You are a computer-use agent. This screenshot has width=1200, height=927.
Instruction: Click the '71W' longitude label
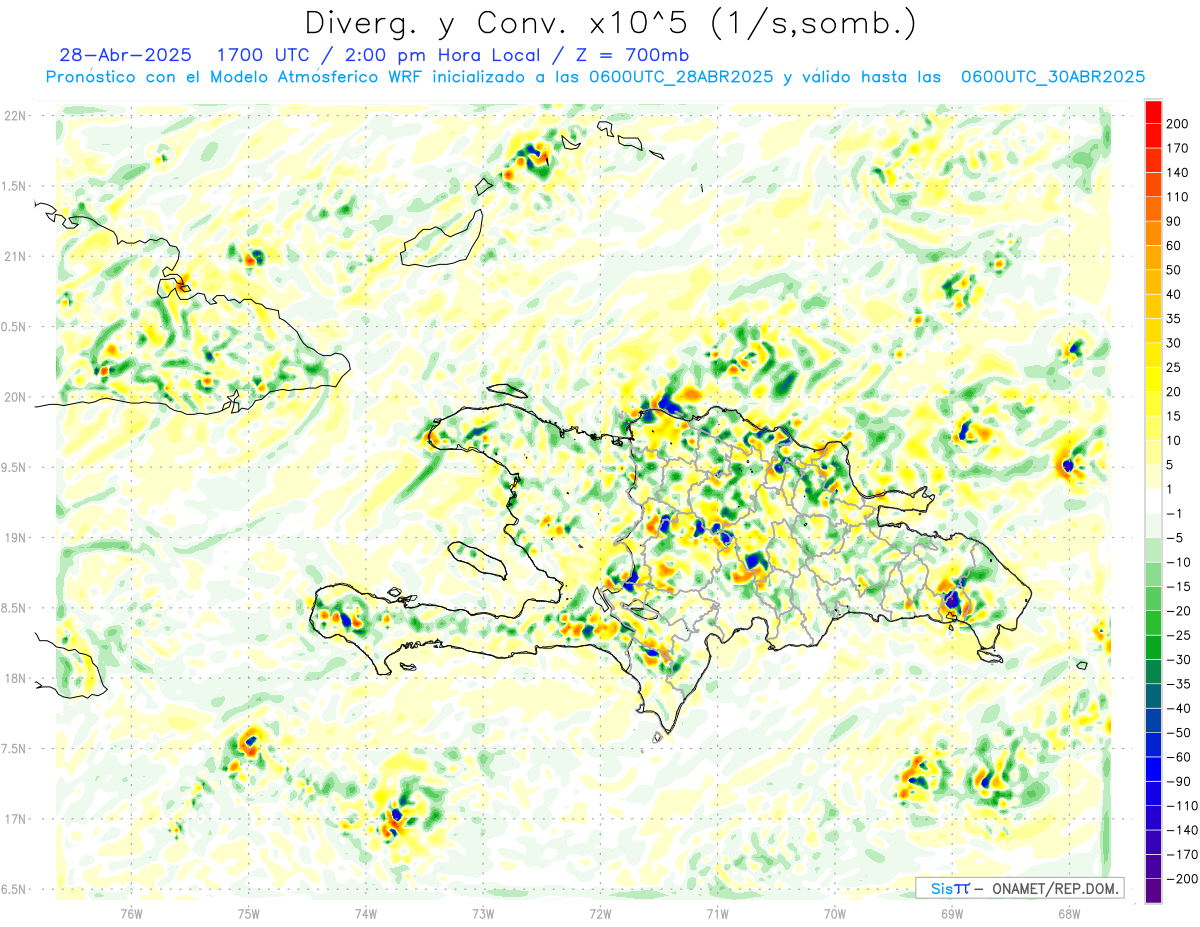(x=717, y=913)
